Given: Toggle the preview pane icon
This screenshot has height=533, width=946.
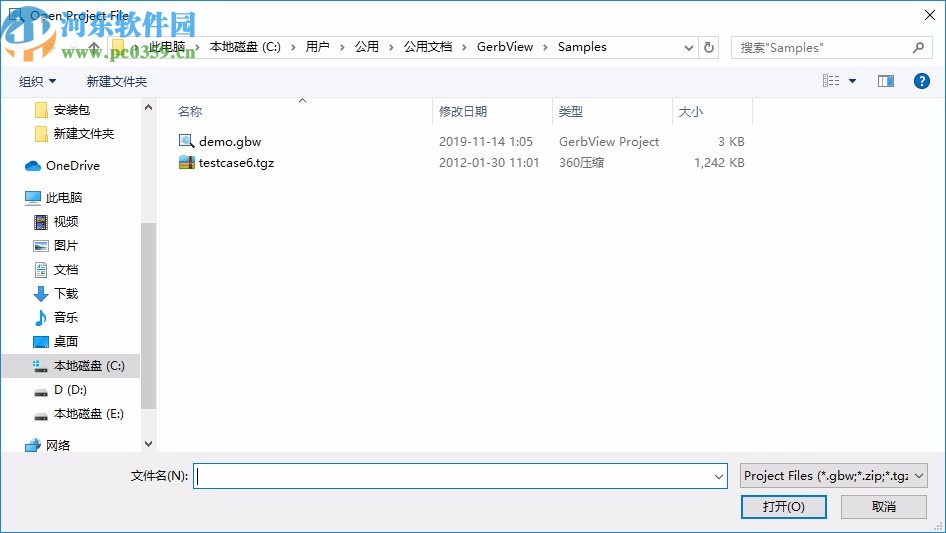Looking at the screenshot, I should (x=886, y=81).
